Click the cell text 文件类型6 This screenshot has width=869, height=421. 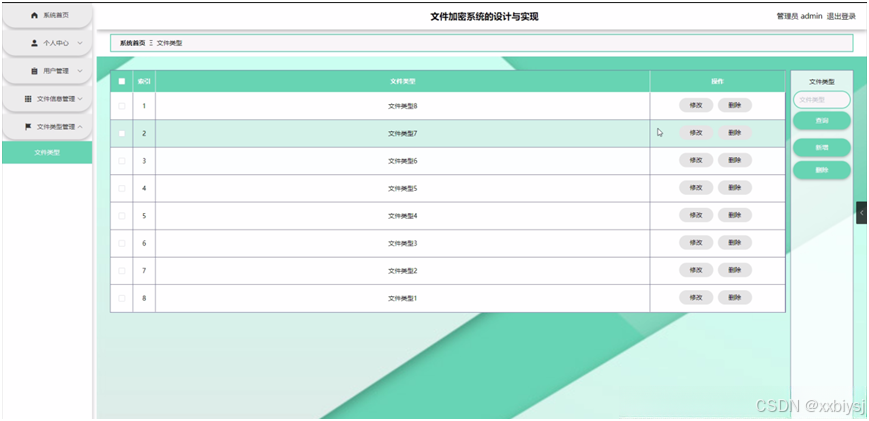click(402, 161)
